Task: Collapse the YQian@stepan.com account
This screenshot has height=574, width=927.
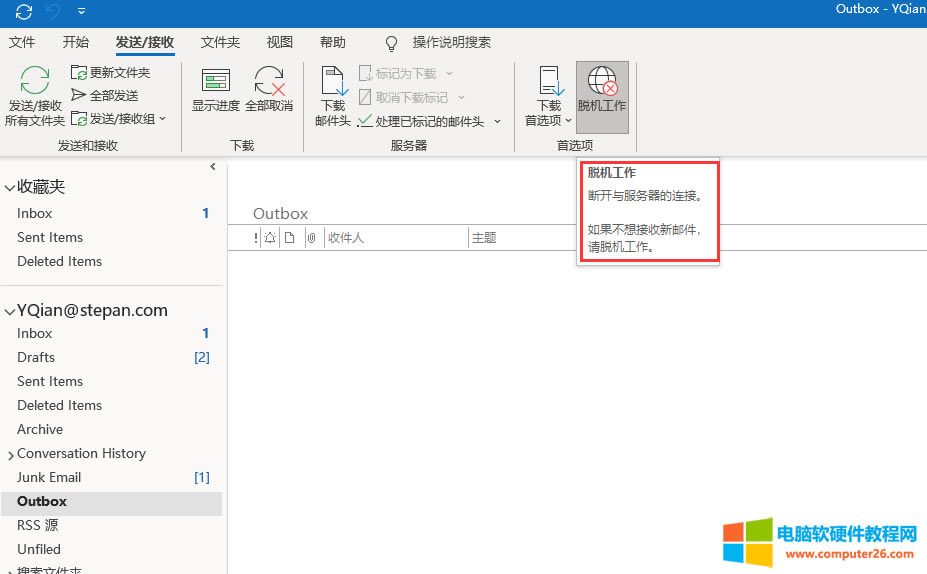Action: (x=9, y=312)
